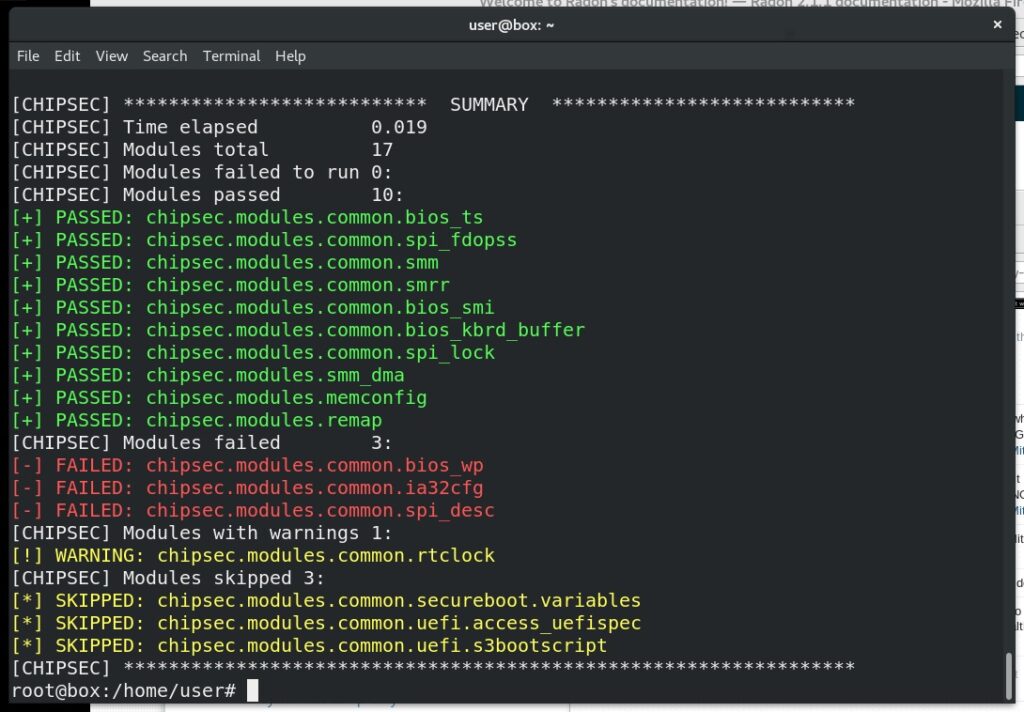Click the SKIPPED secureboot.variables line
Screen dimensions: 1024x712
click(x=326, y=601)
